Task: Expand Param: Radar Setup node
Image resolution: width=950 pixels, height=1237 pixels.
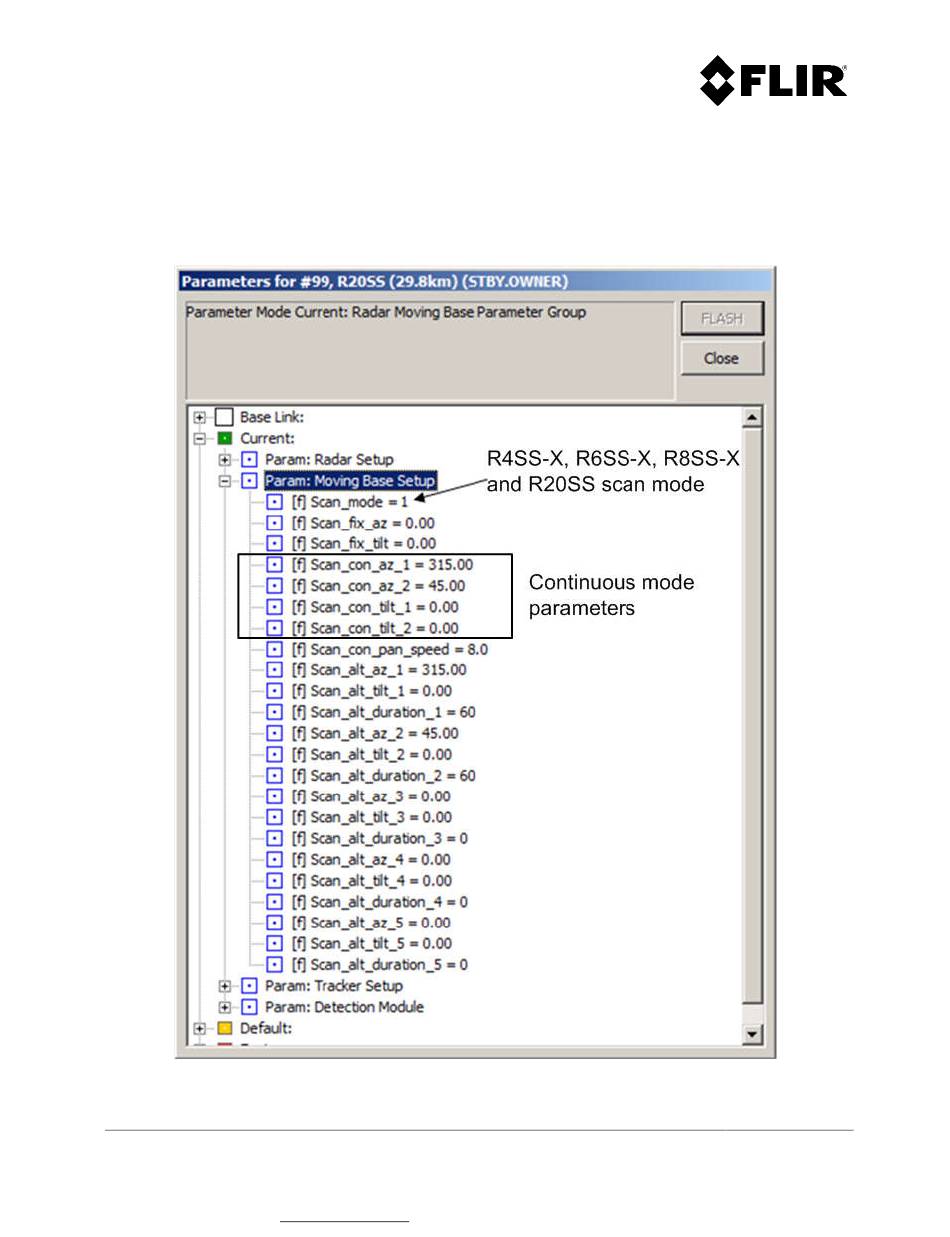Action: point(225,460)
